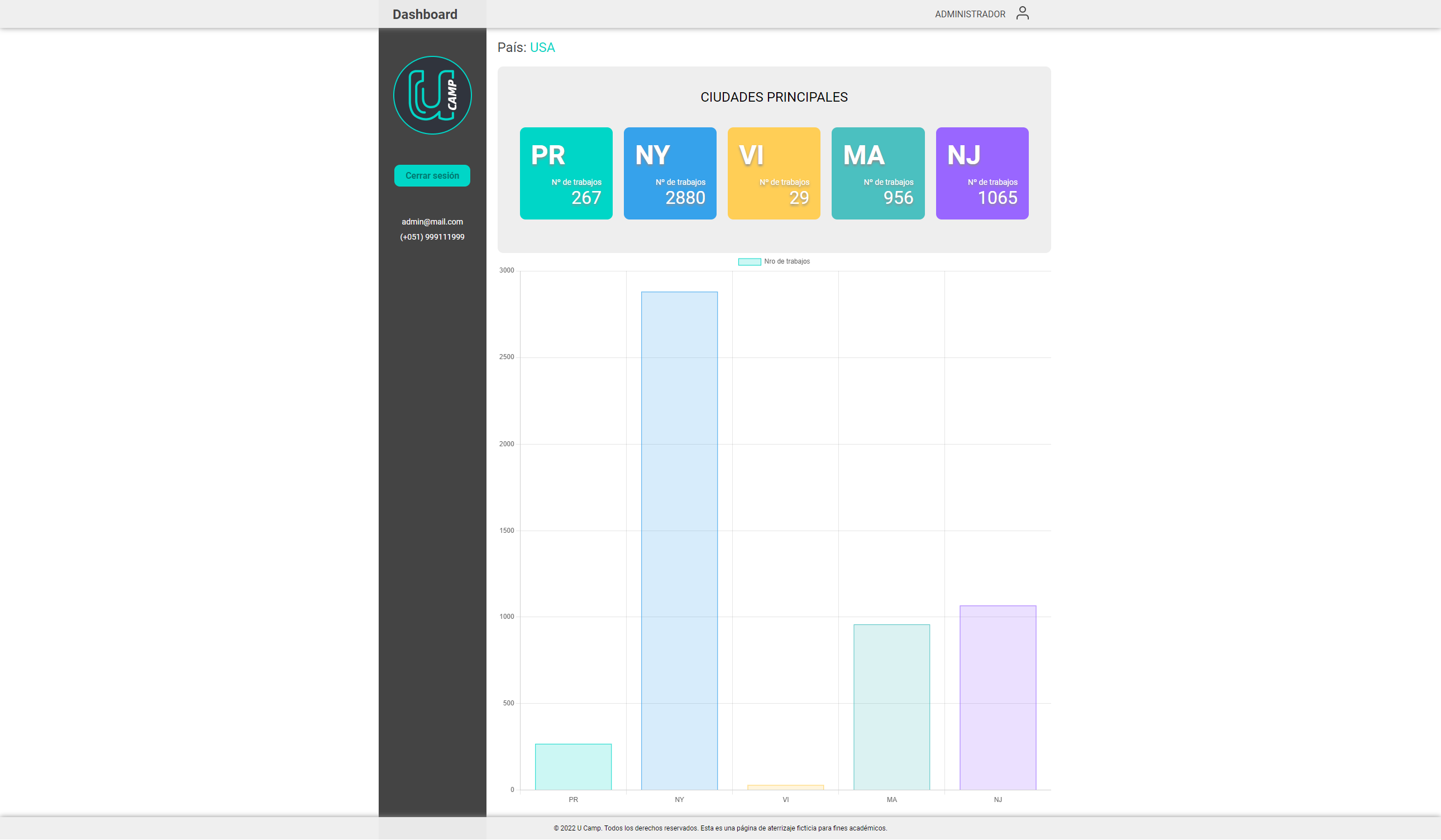Screen dimensions: 1441x840
Task: Click the U Camp circular logo
Action: point(432,95)
